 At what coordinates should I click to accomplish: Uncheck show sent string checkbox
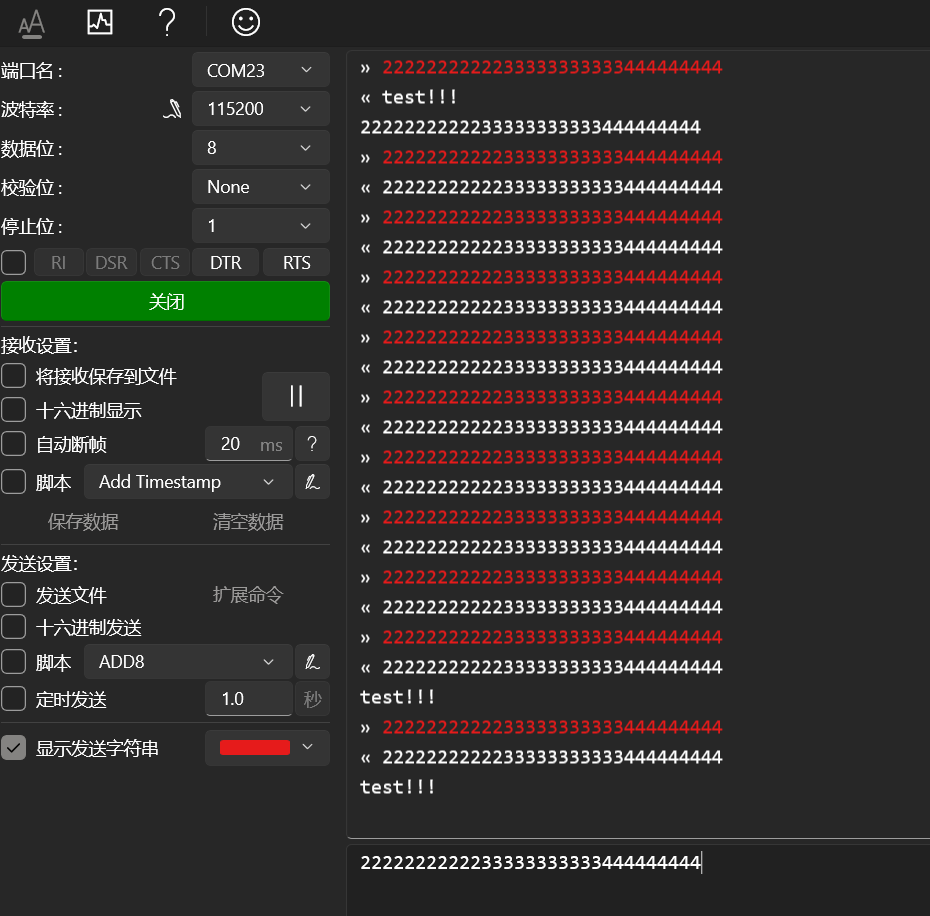(x=14, y=748)
